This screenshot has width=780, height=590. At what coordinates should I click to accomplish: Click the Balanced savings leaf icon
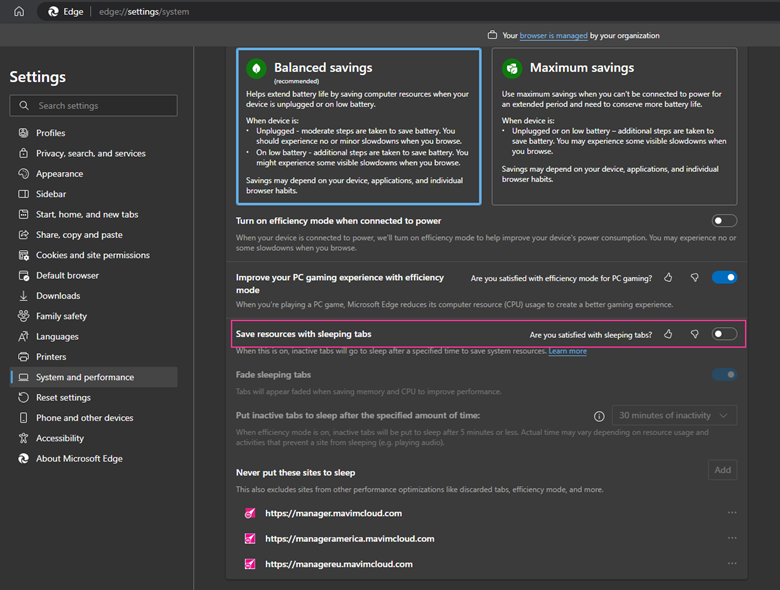click(257, 68)
